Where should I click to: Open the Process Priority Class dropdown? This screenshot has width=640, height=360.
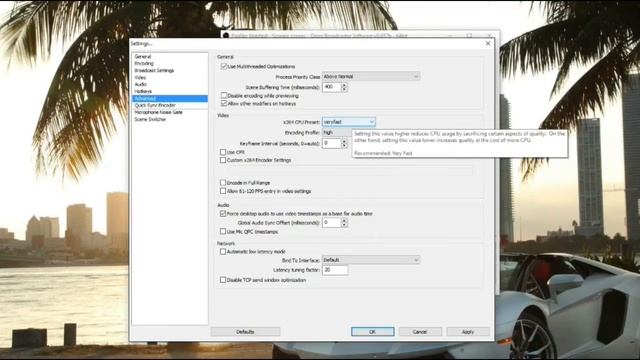pos(371,76)
